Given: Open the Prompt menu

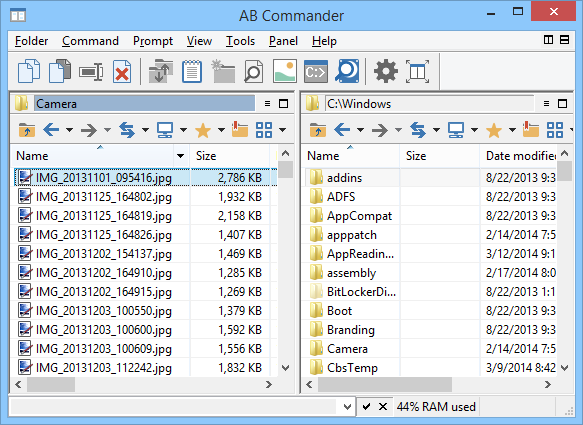Looking at the screenshot, I should tap(153, 41).
